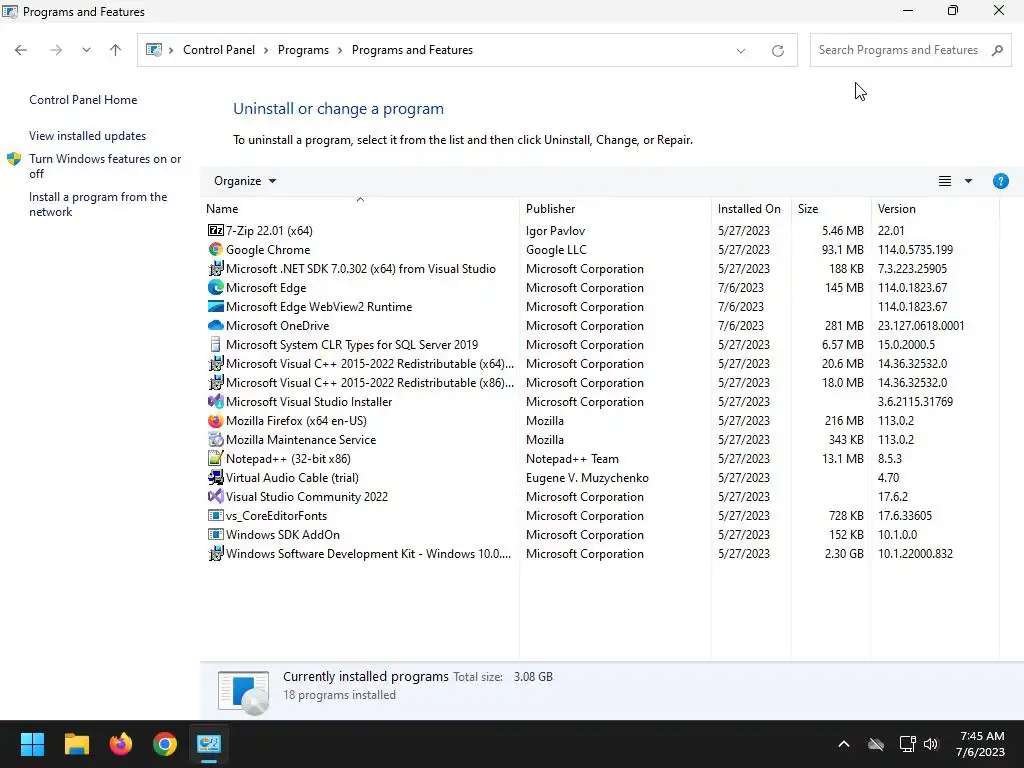Sort by the Version column header
The height and width of the screenshot is (768, 1024).
(x=935, y=208)
